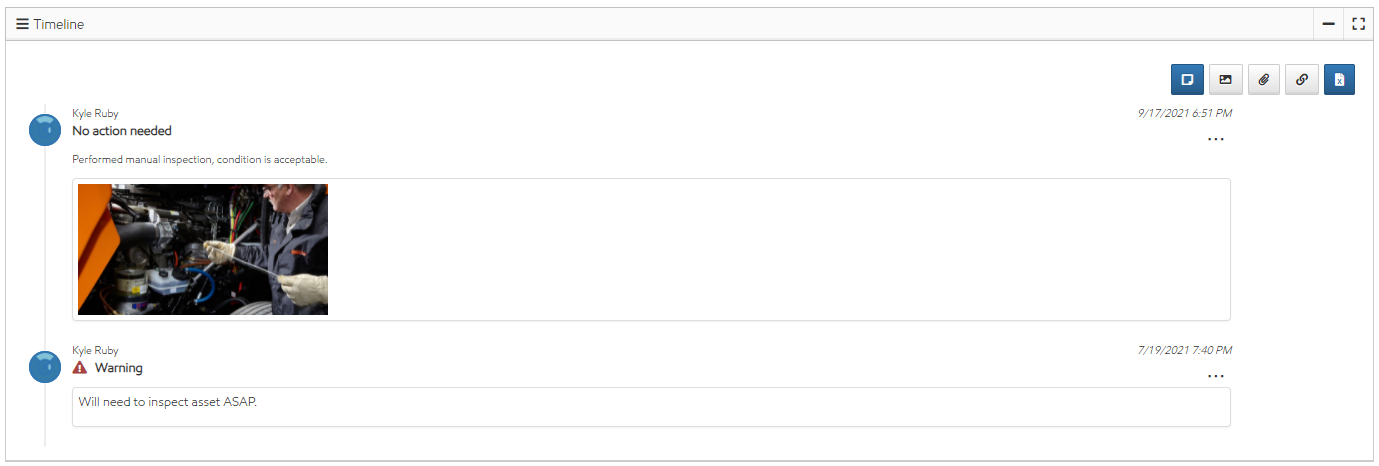Collapse the Timeline panel
This screenshot has height=466, width=1379.
(1328, 24)
